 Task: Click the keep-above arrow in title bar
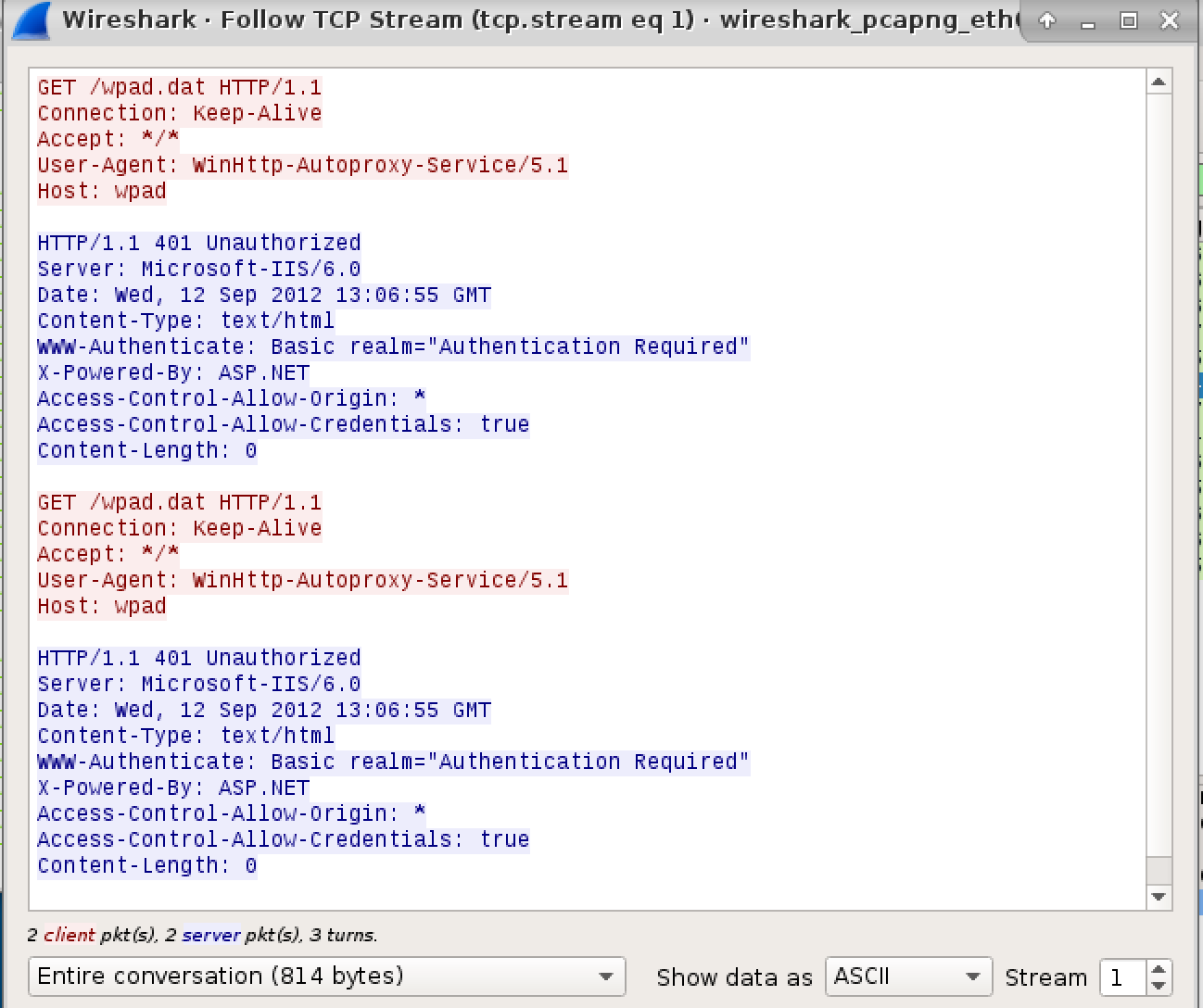(1047, 20)
